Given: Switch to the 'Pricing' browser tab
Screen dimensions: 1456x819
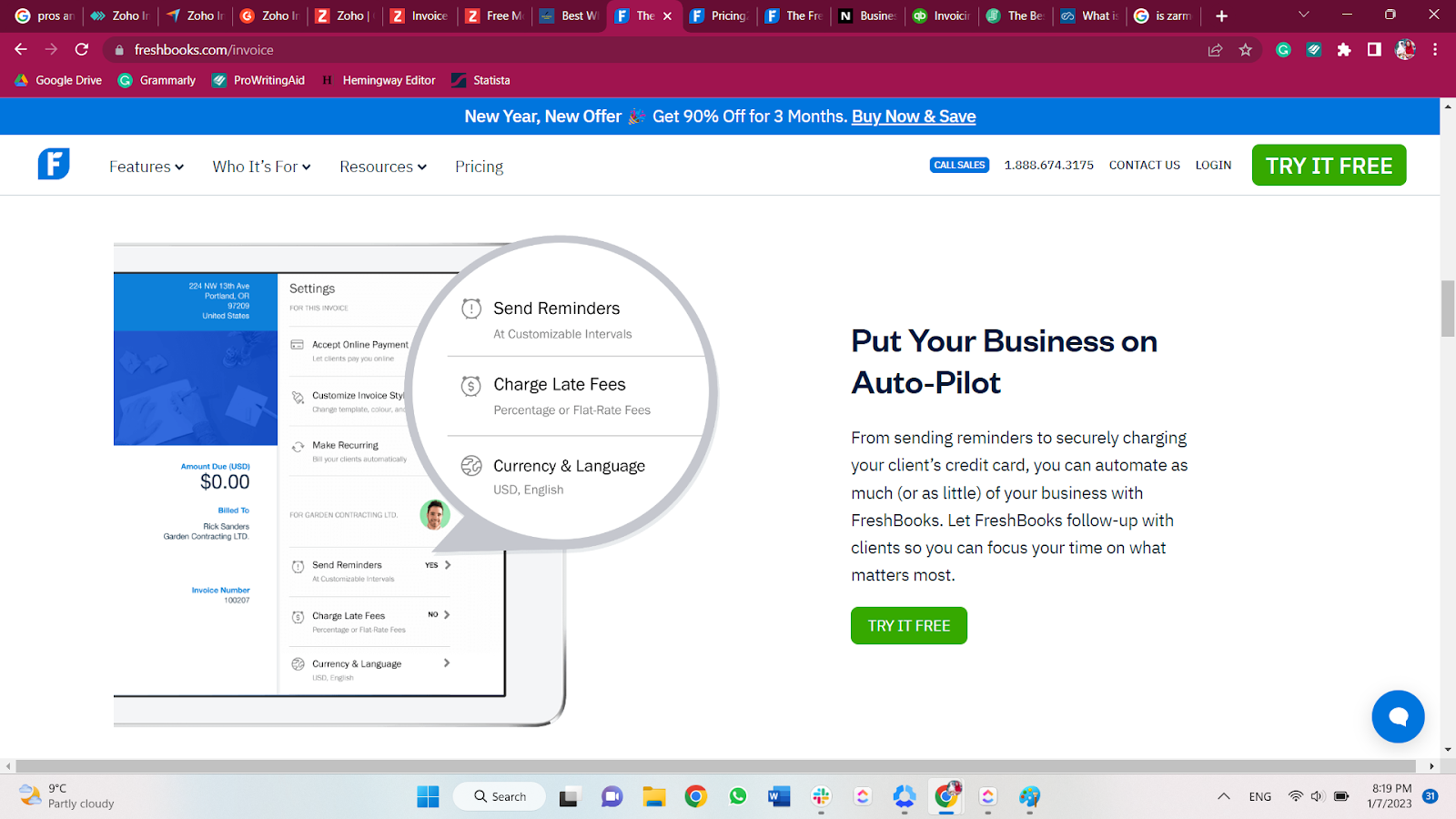Looking at the screenshot, I should coord(719,15).
